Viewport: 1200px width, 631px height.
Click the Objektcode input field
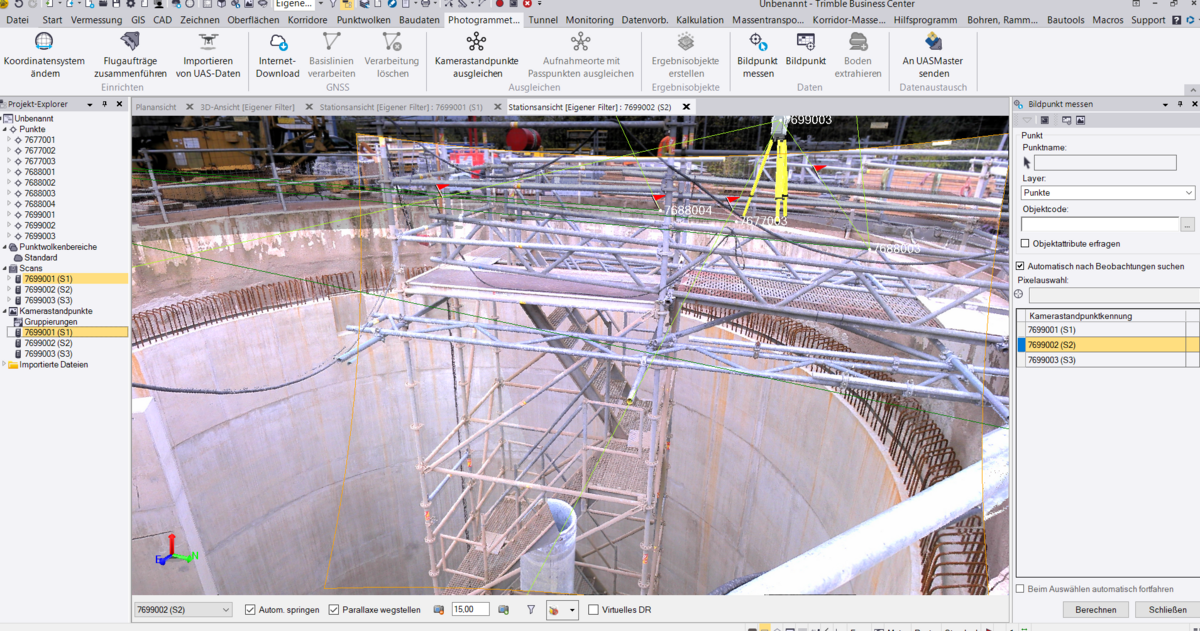tap(1100, 225)
